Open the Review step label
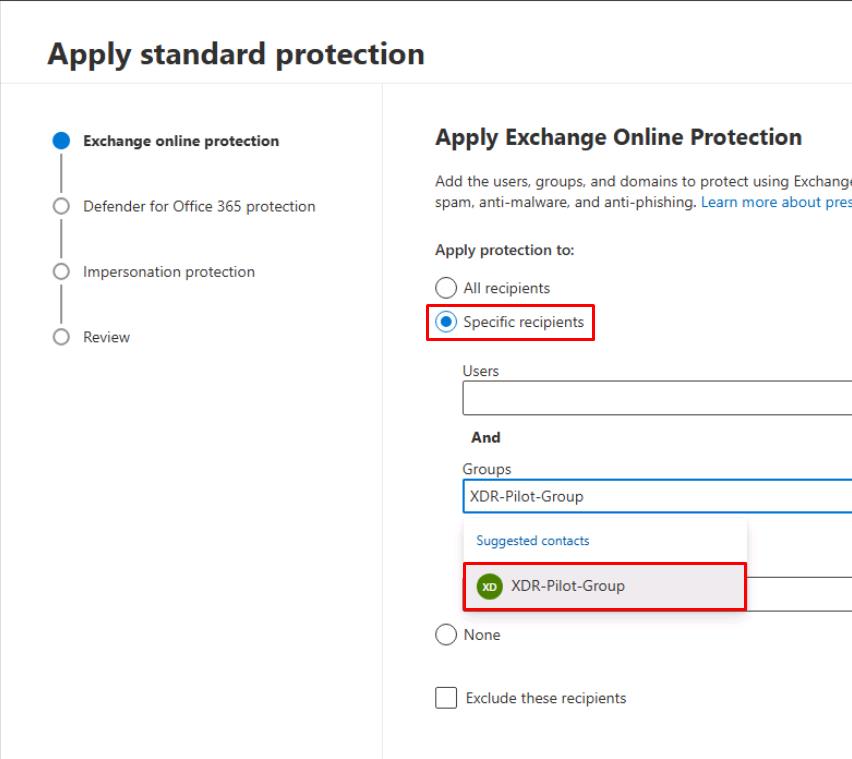 (107, 337)
